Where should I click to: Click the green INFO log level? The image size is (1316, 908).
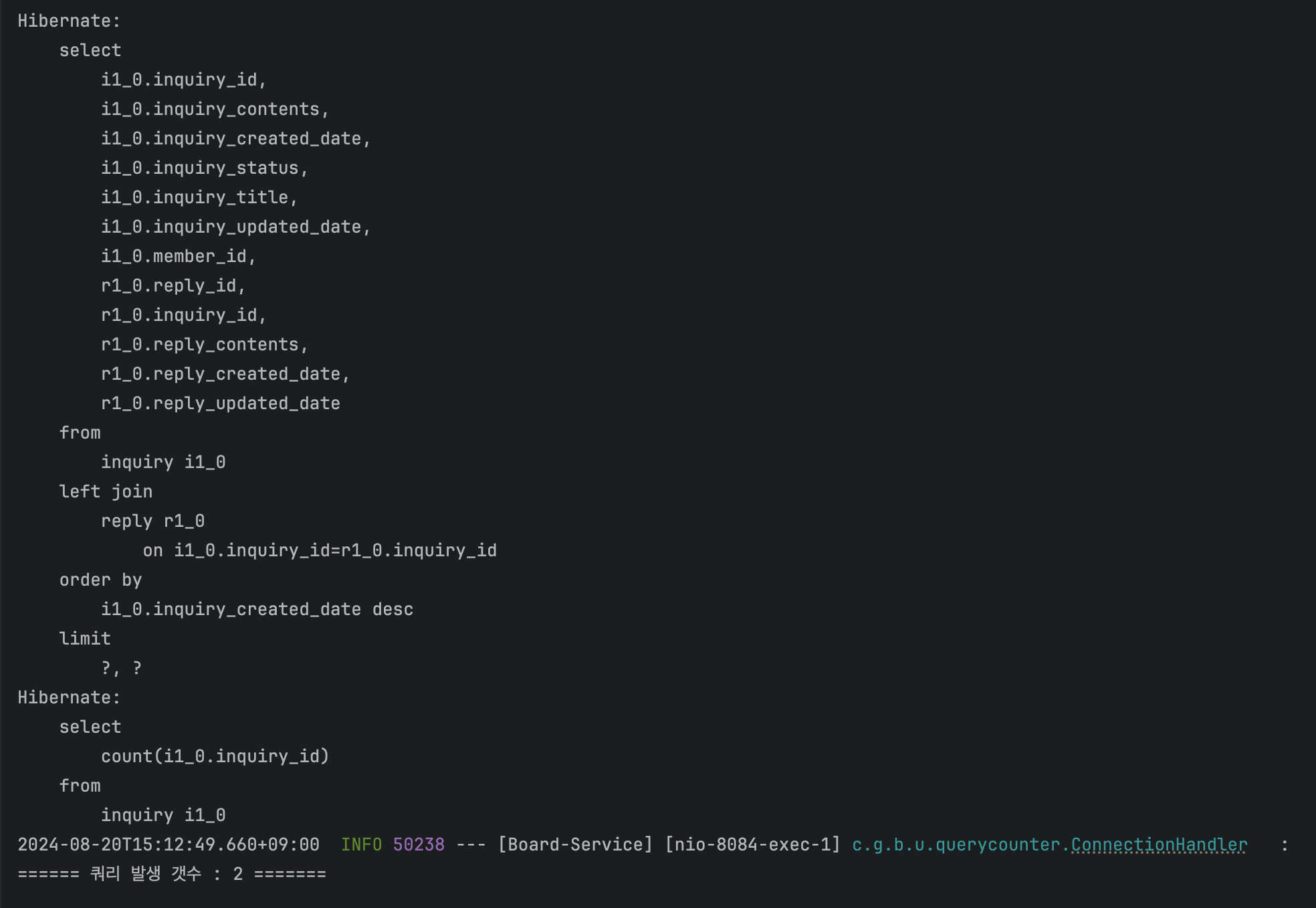(361, 844)
